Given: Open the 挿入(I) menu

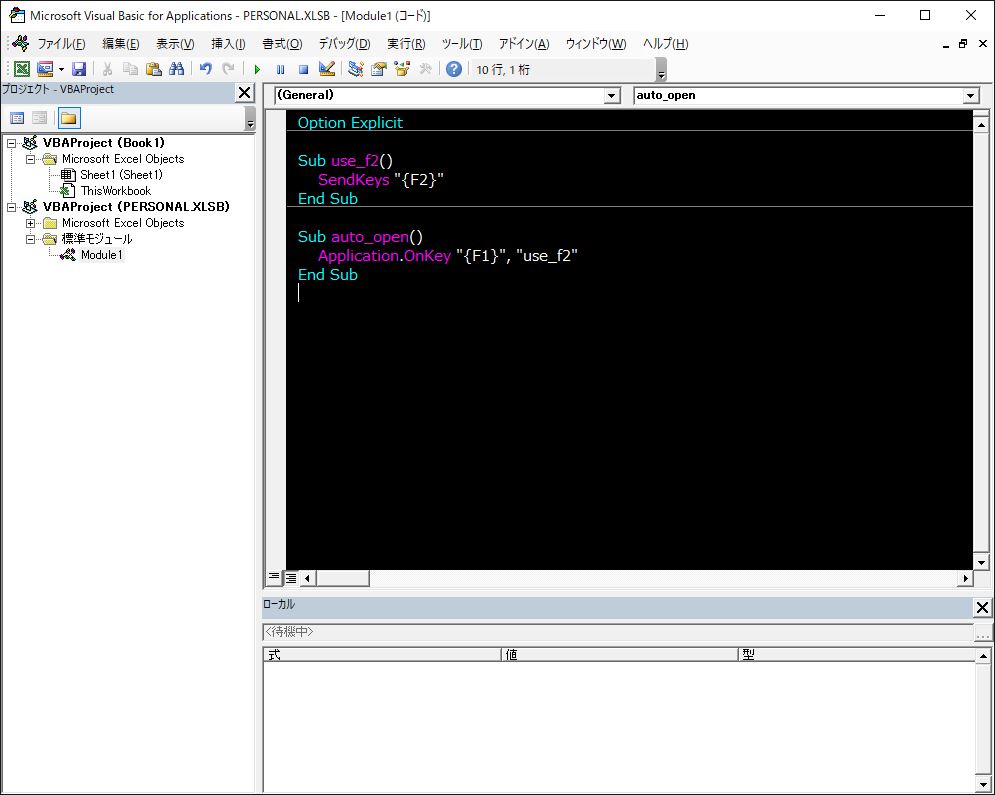Looking at the screenshot, I should [x=228, y=44].
